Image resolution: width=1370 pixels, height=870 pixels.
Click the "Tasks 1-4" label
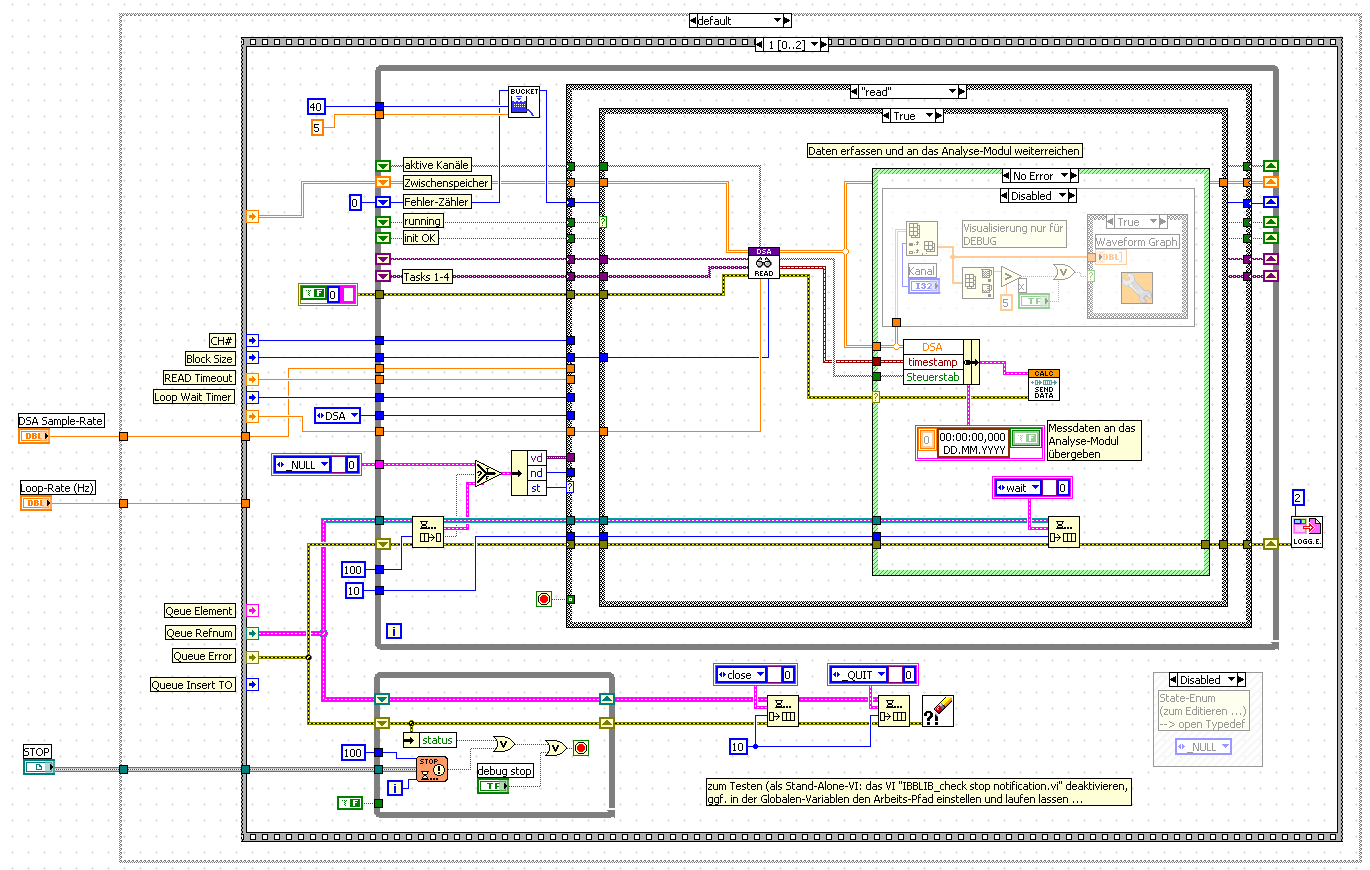coord(427,277)
